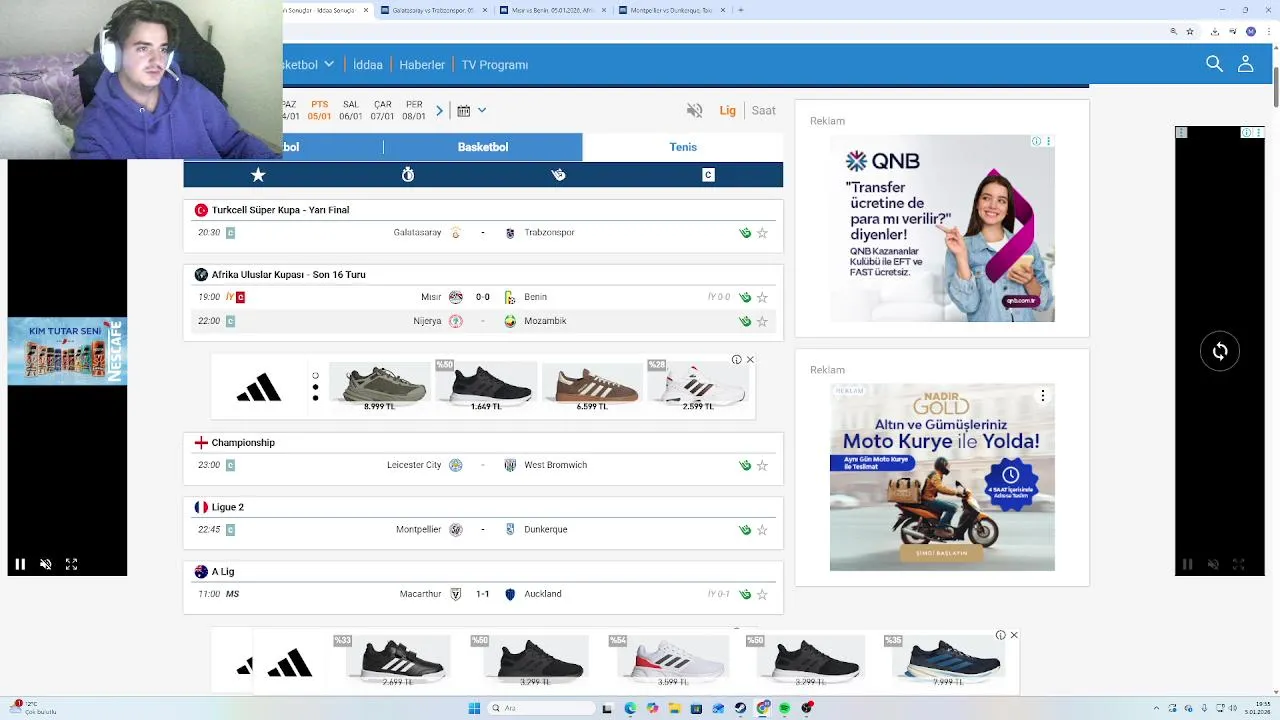Open the site search magnifier icon
This screenshot has width=1280, height=720.
1214,64
